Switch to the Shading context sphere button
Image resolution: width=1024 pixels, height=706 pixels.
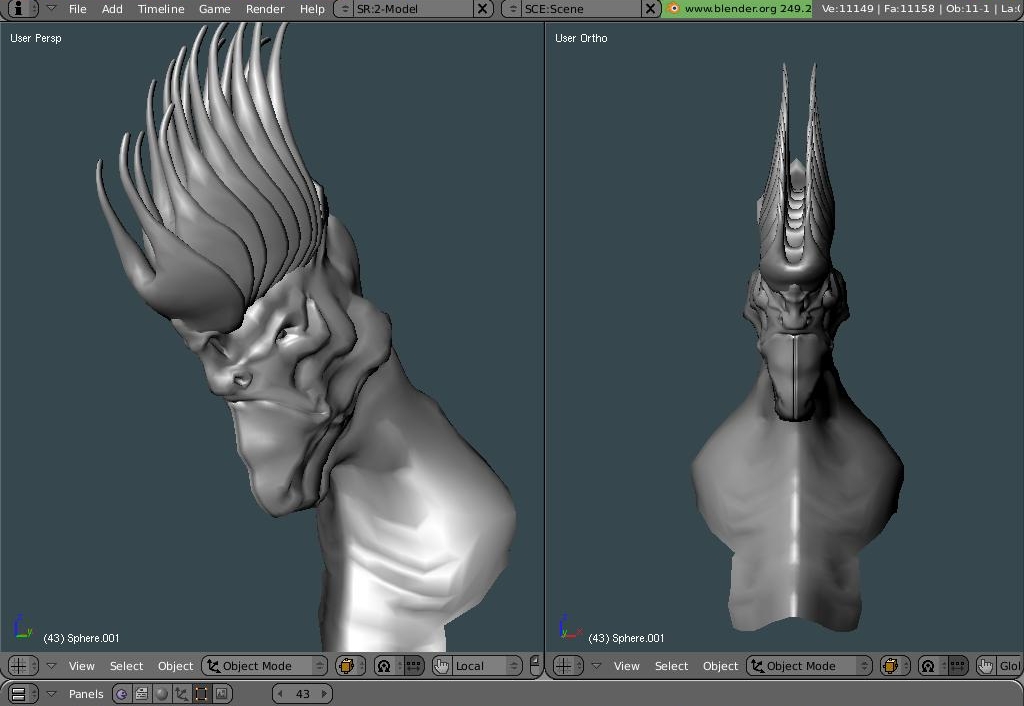click(x=161, y=694)
